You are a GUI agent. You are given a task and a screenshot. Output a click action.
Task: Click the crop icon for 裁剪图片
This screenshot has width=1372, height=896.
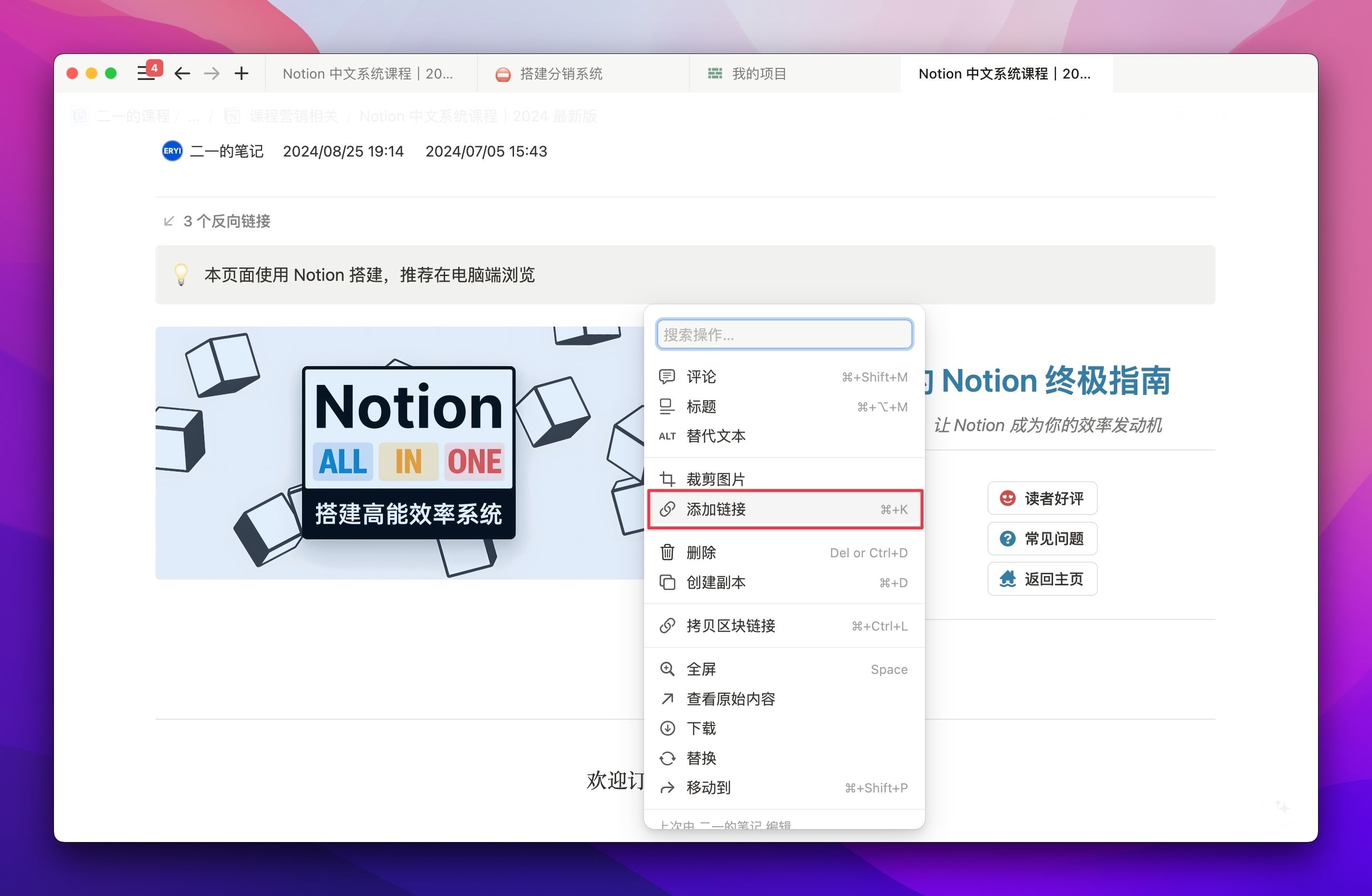(667, 478)
